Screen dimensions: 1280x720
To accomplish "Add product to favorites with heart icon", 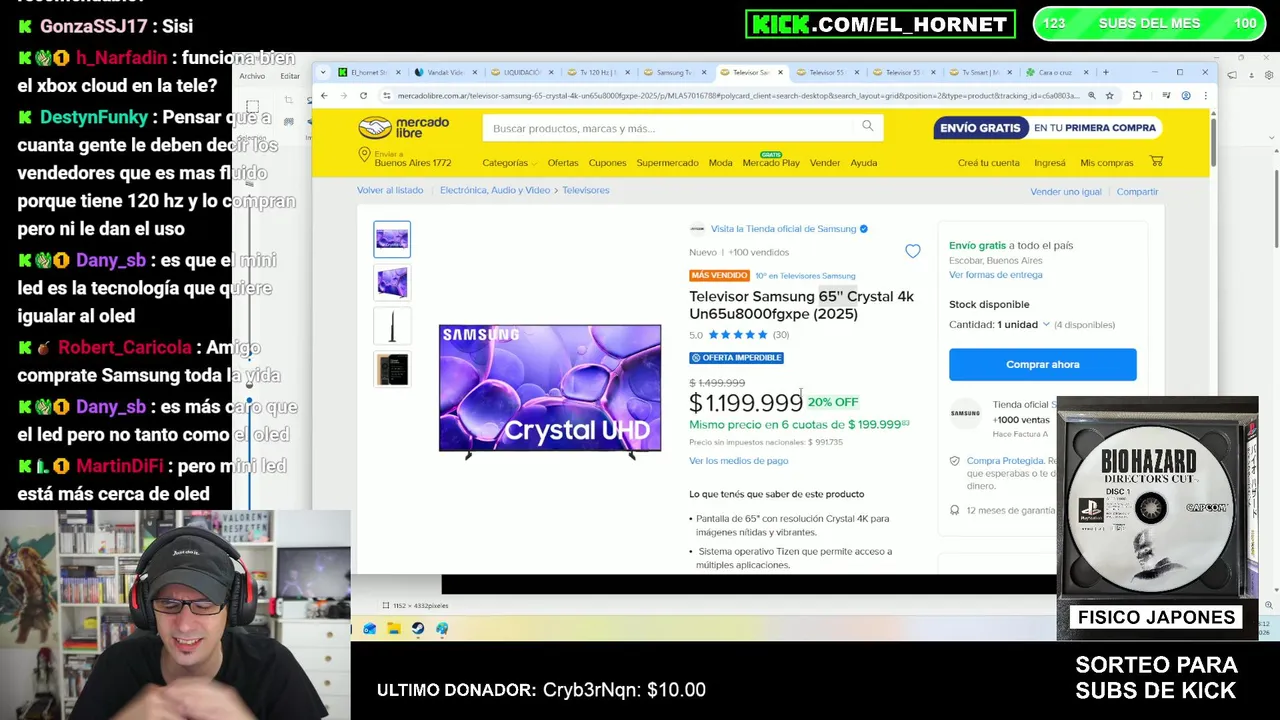I will [913, 252].
